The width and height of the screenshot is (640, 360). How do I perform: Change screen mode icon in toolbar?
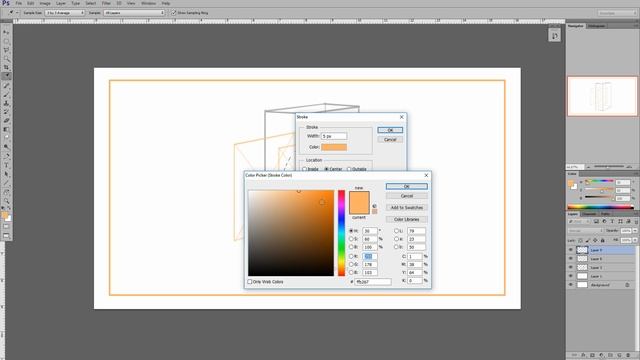pos(6,236)
